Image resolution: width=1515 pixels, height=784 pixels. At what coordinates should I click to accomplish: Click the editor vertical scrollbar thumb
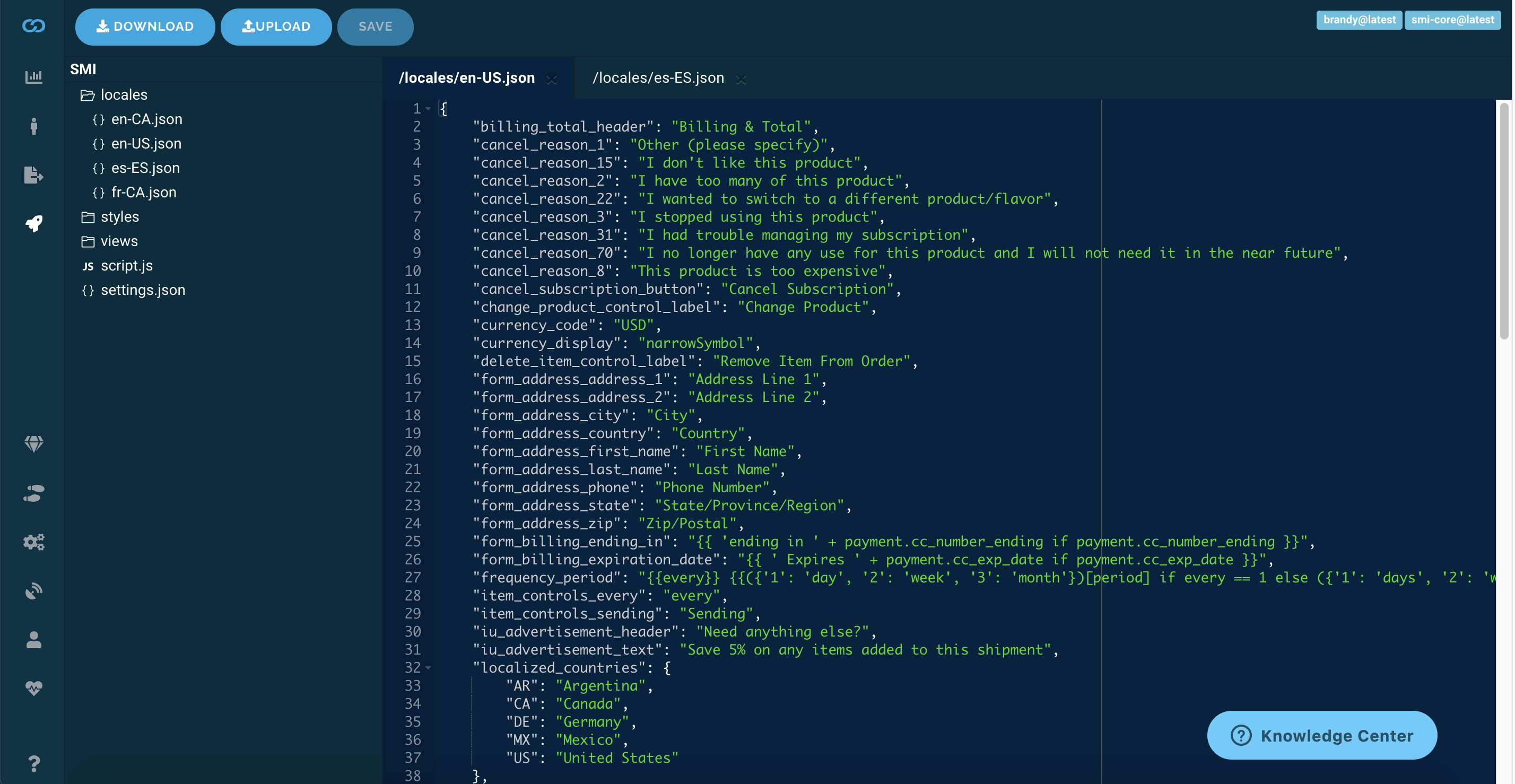tap(1504, 221)
